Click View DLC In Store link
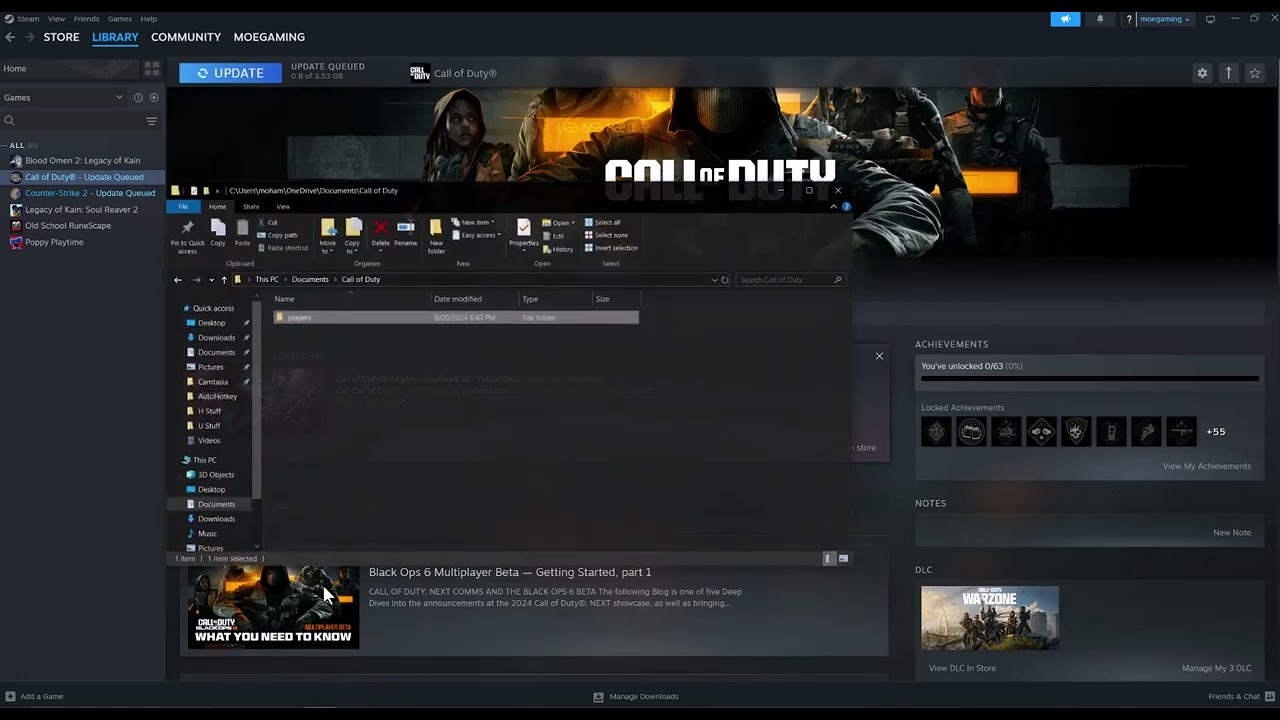The height and width of the screenshot is (720, 1280). [962, 668]
